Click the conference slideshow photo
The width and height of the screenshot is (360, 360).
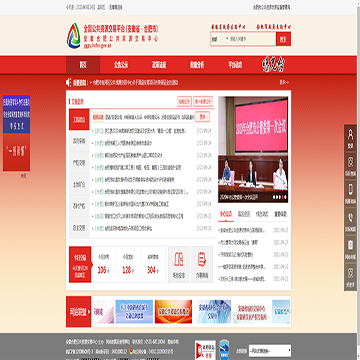click(253, 150)
